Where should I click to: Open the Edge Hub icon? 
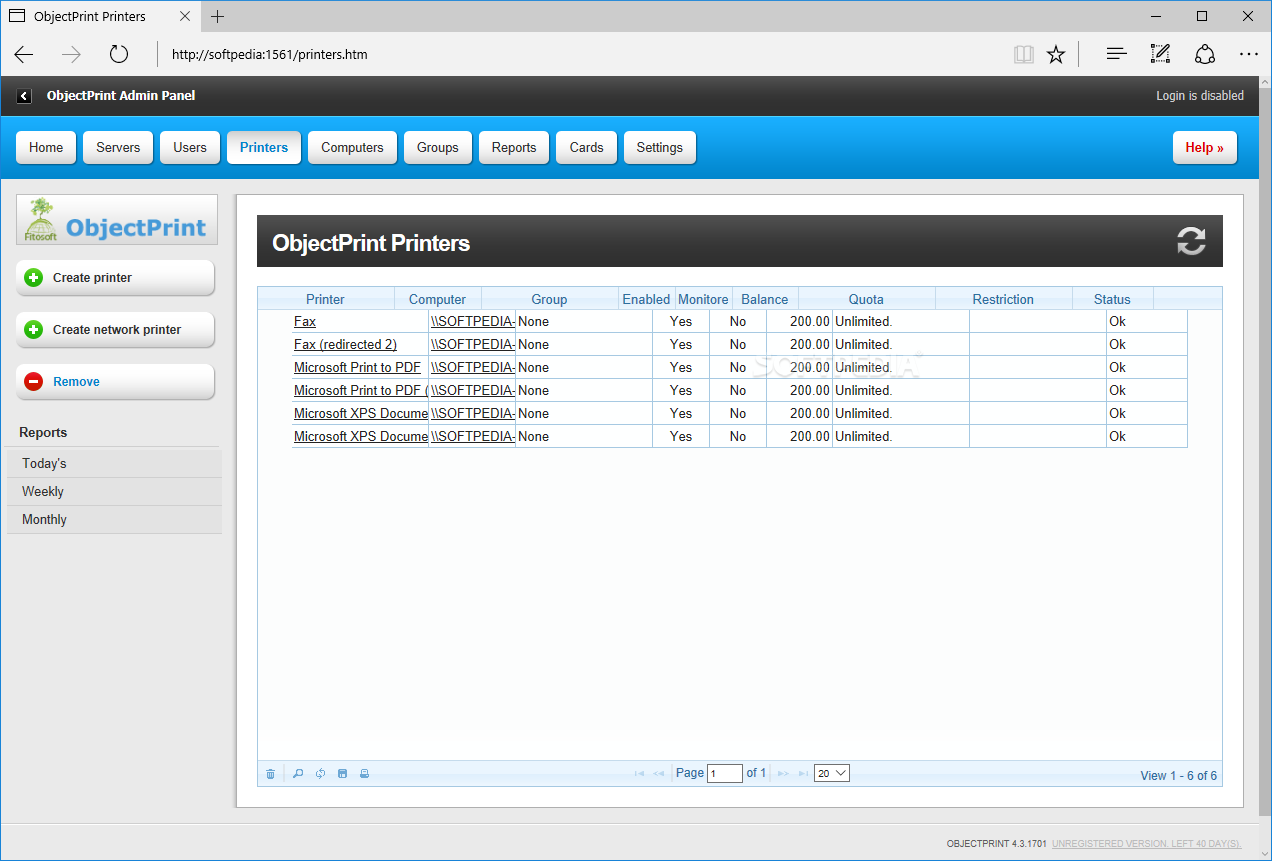click(1117, 54)
